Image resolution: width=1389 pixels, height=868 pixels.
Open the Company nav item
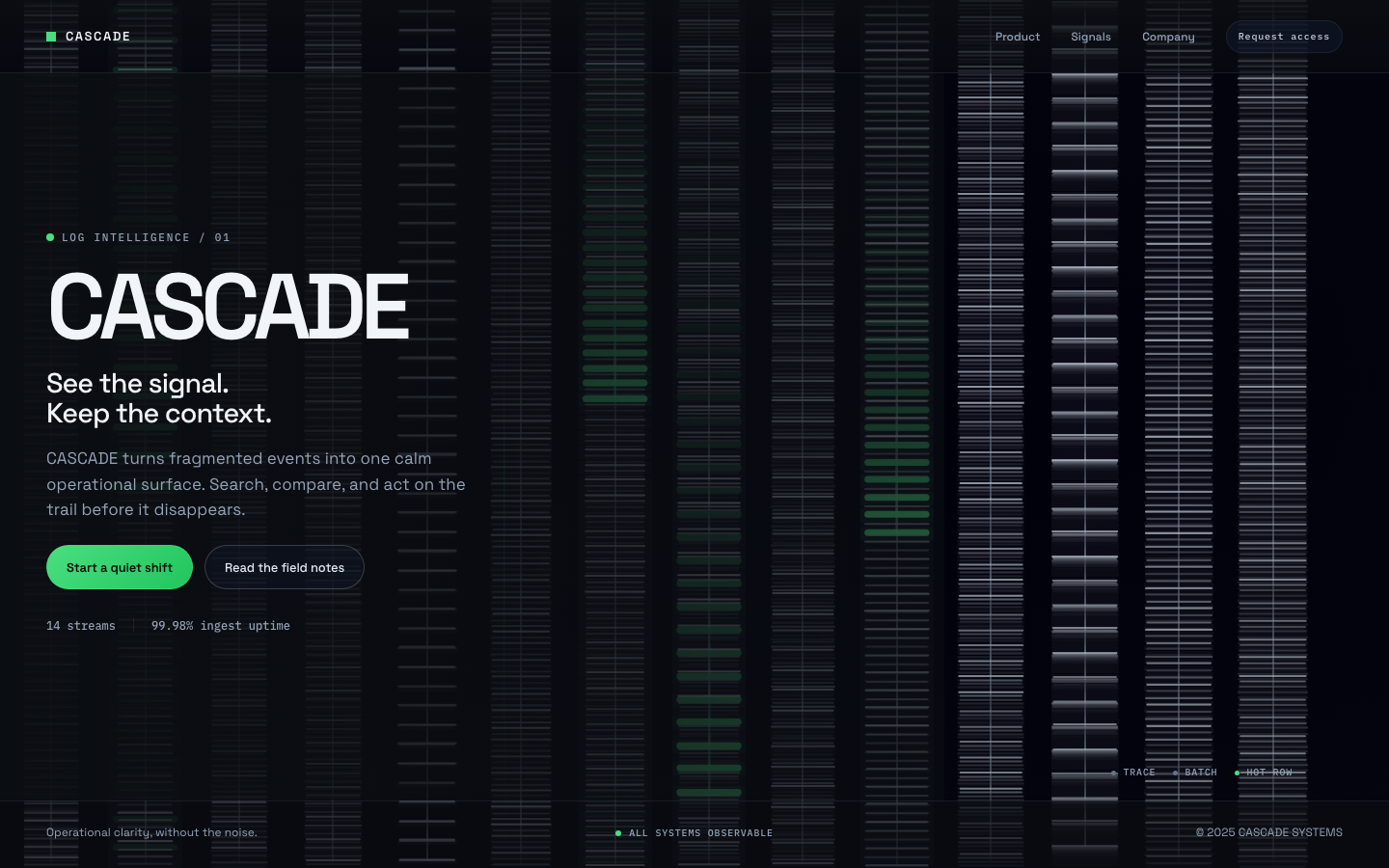pos(1168,37)
